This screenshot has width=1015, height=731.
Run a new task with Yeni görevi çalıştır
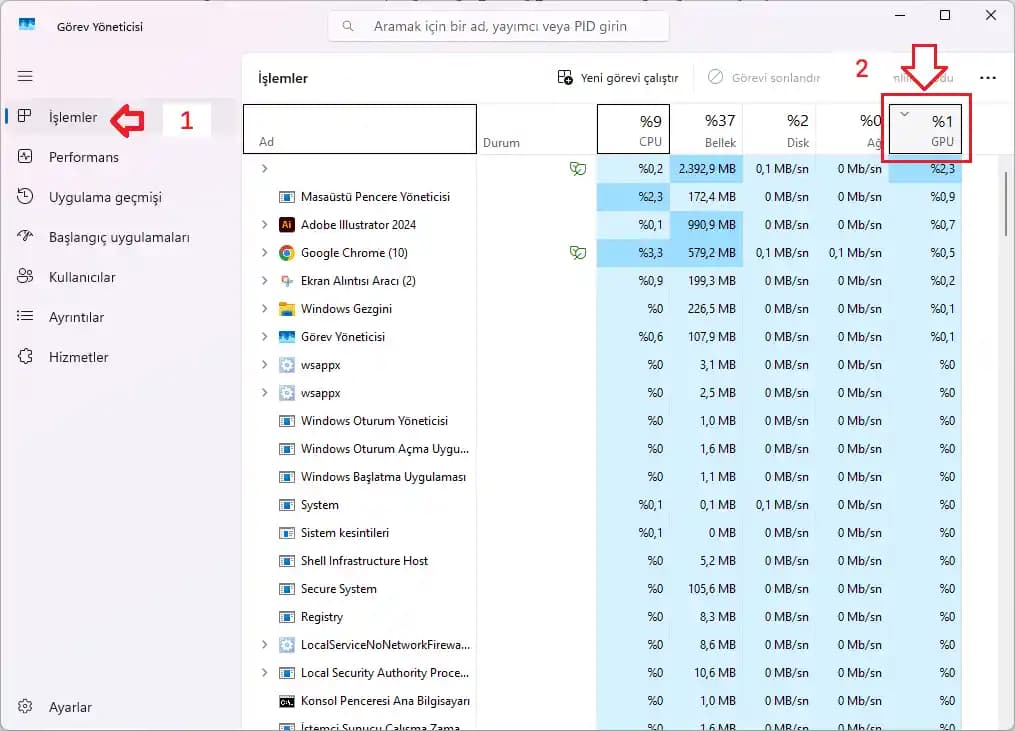(x=618, y=78)
